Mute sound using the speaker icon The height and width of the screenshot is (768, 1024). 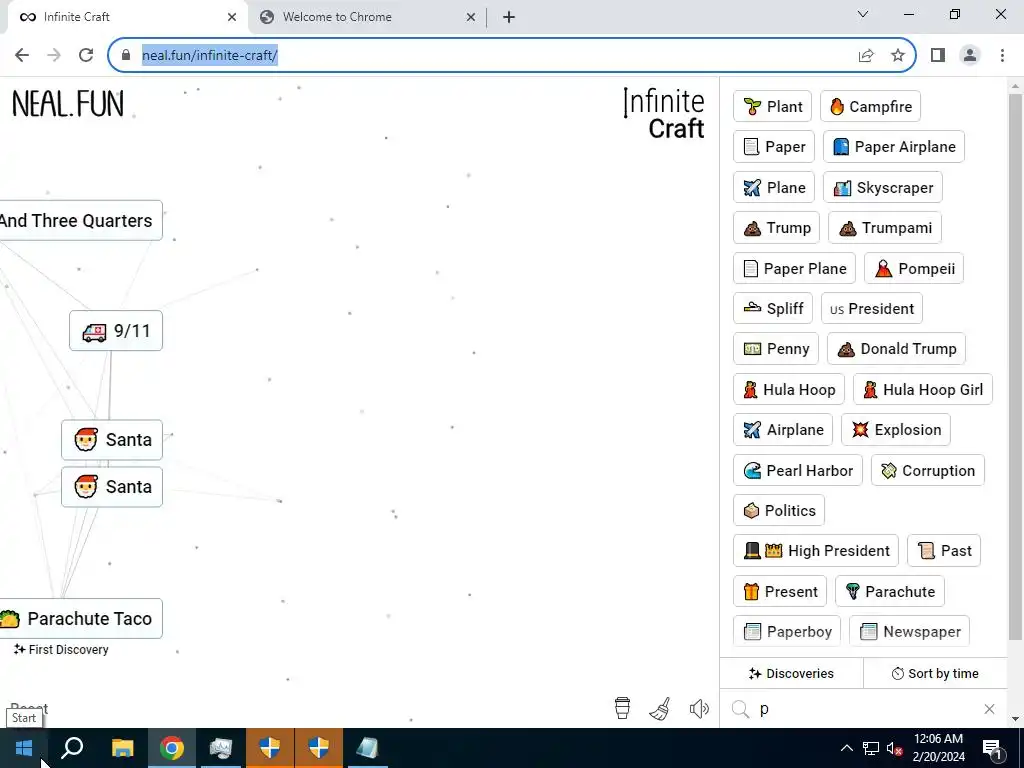[x=699, y=709]
